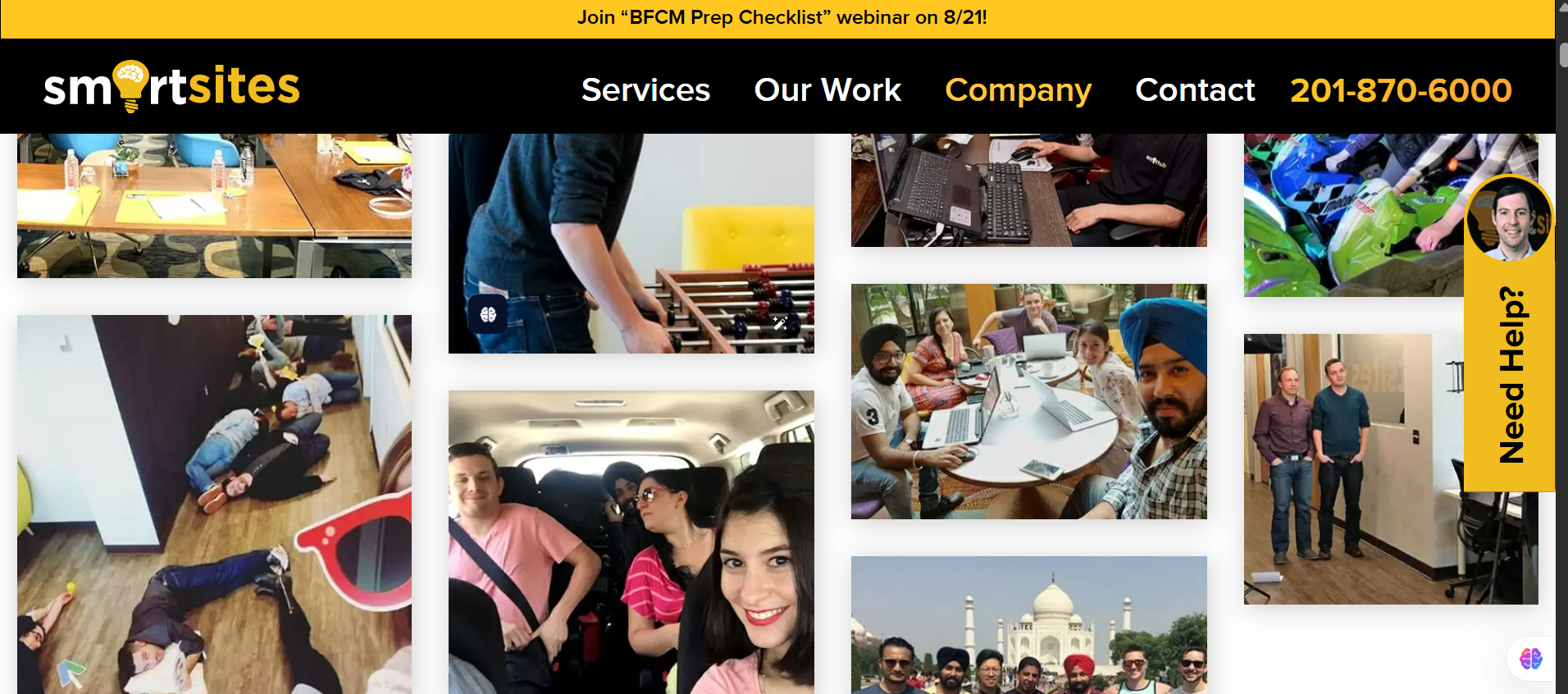Open the round table laptops team photo

point(1029,401)
